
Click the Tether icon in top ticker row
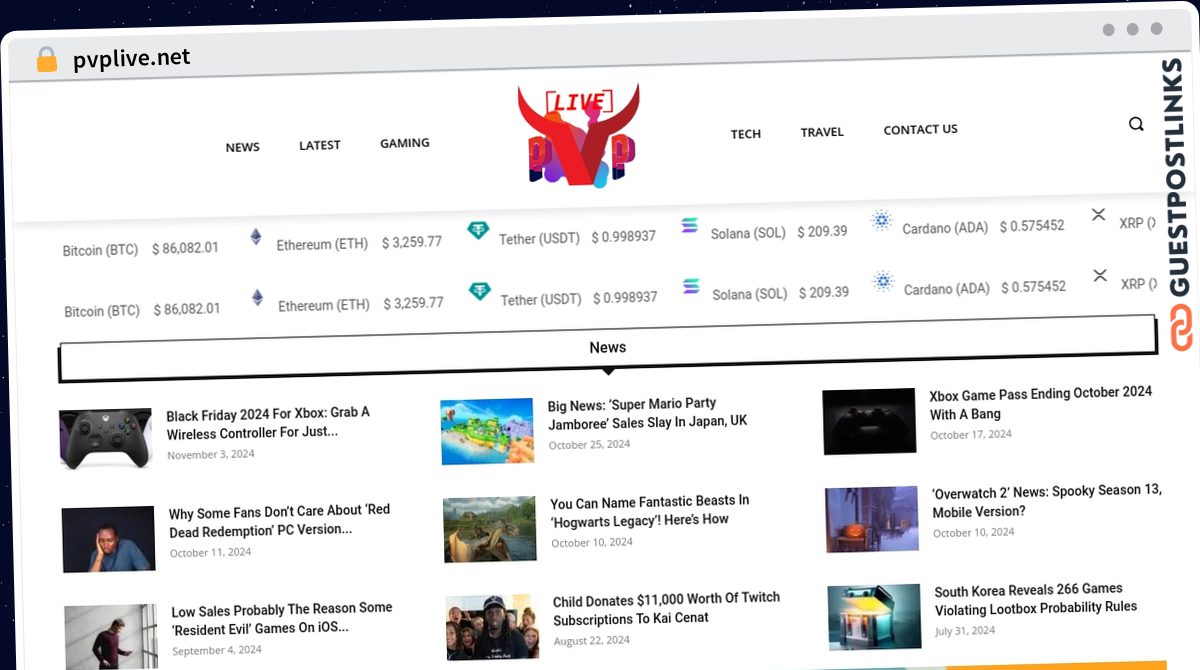point(478,231)
